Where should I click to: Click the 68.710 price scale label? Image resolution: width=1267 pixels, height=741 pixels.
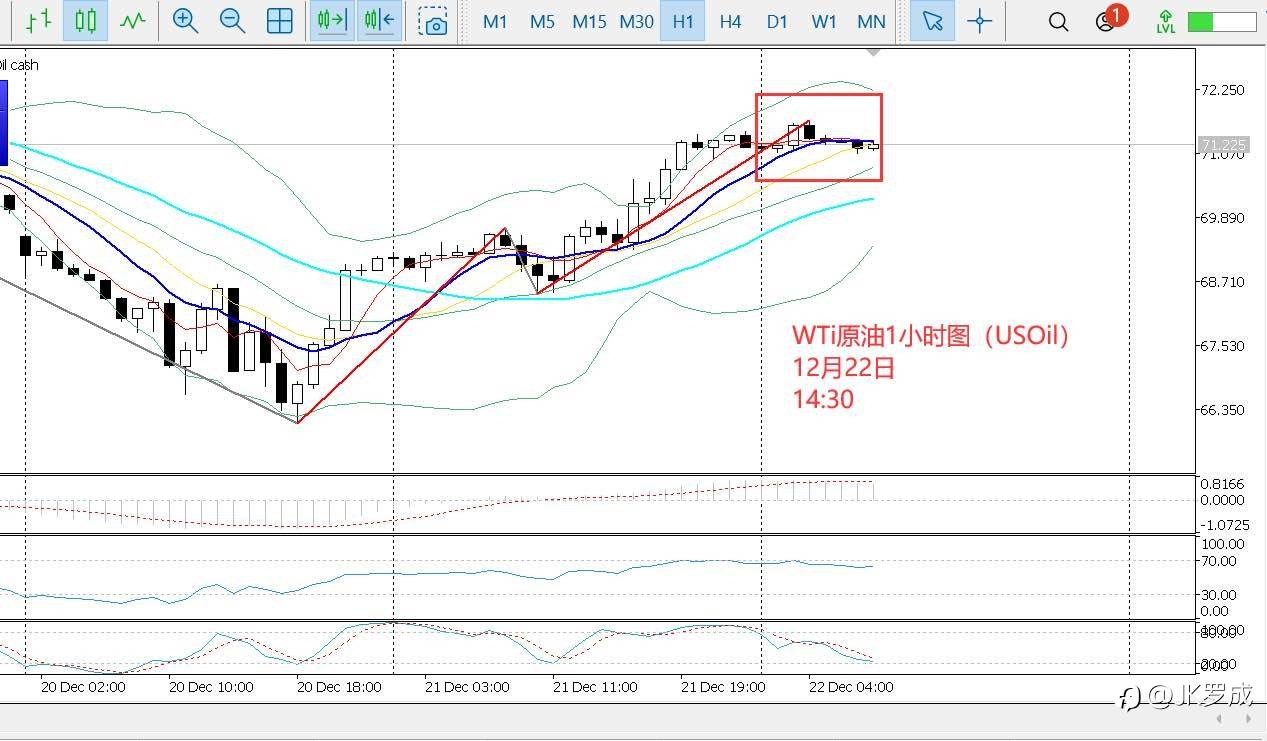tap(1222, 282)
